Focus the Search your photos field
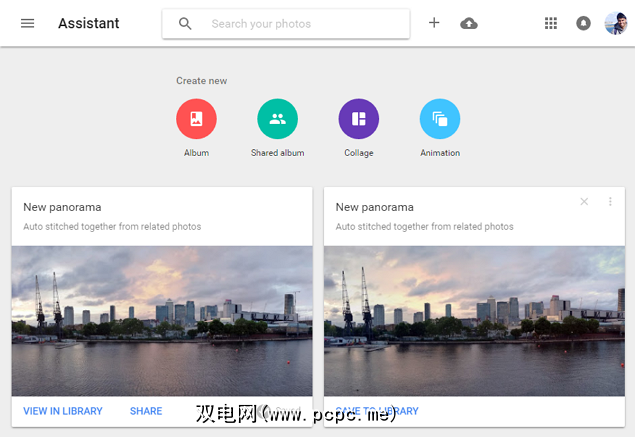Image resolution: width=635 pixels, height=437 pixels. [x=286, y=23]
